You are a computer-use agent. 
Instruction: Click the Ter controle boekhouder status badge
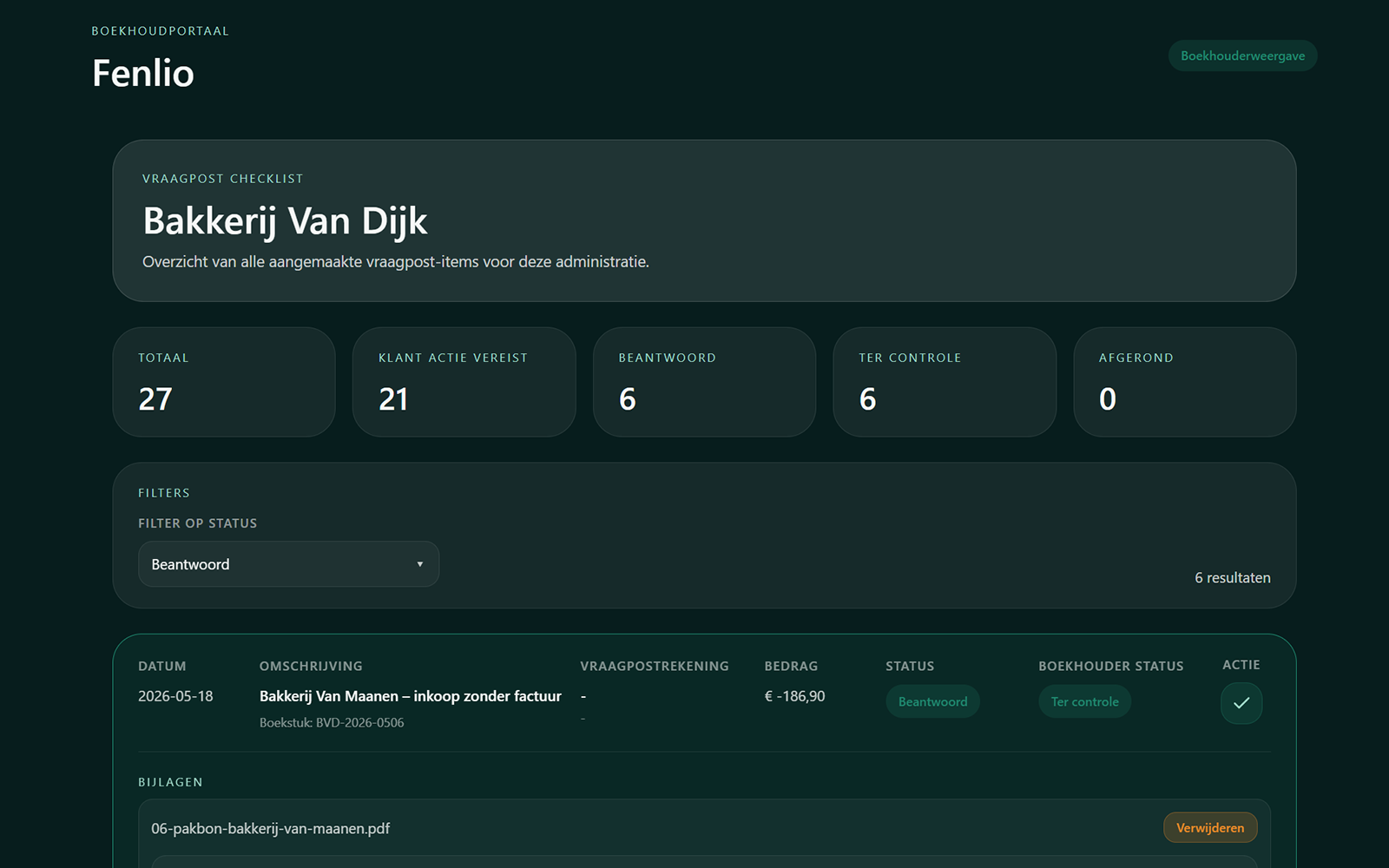point(1084,701)
